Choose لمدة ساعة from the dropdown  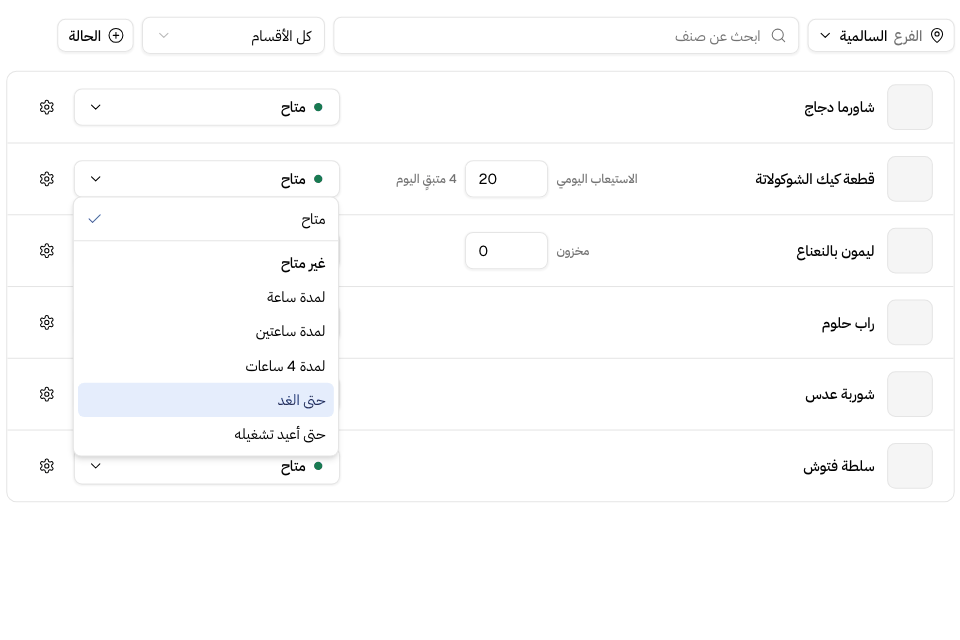click(x=206, y=297)
